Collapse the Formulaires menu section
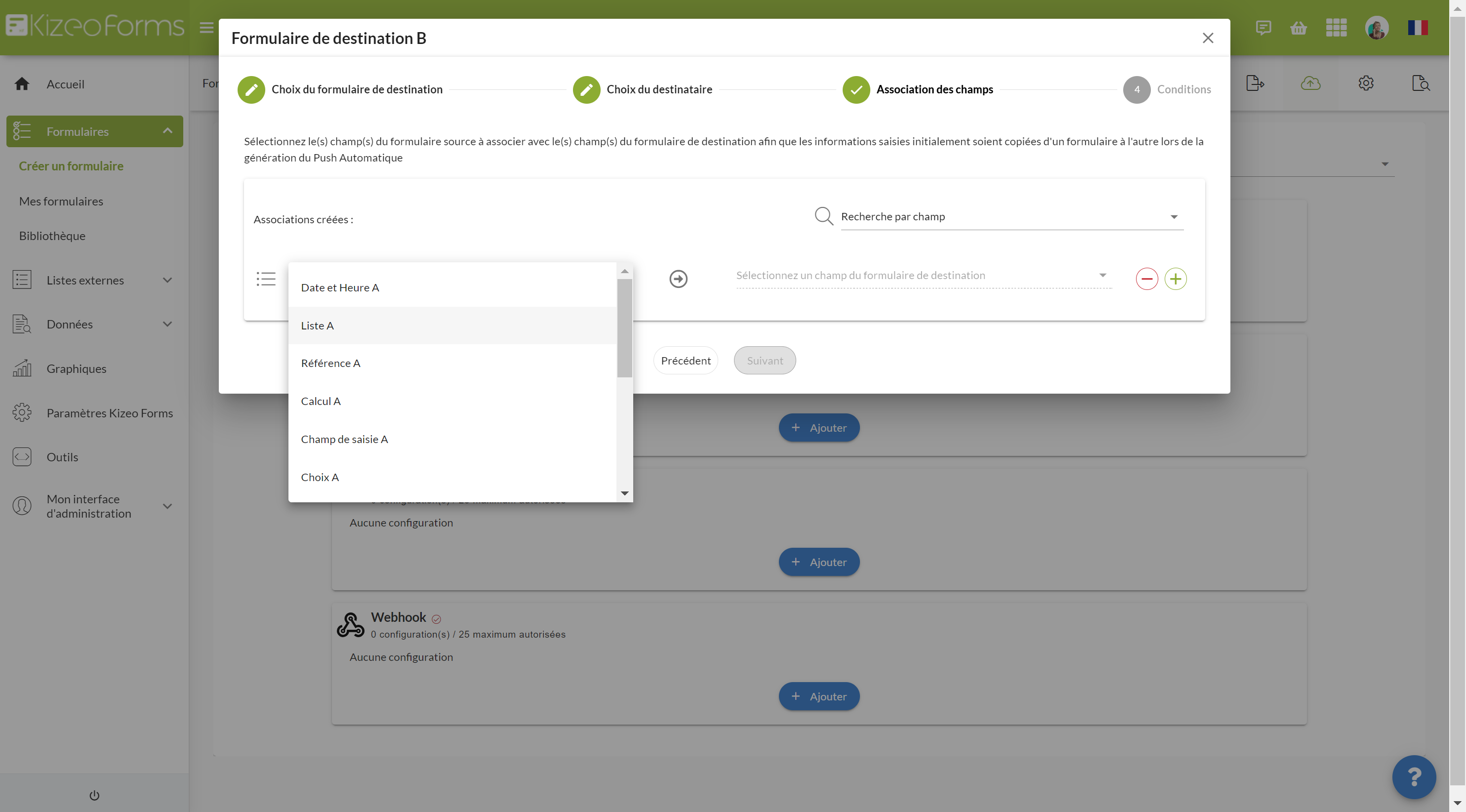The height and width of the screenshot is (812, 1466). coord(167,131)
